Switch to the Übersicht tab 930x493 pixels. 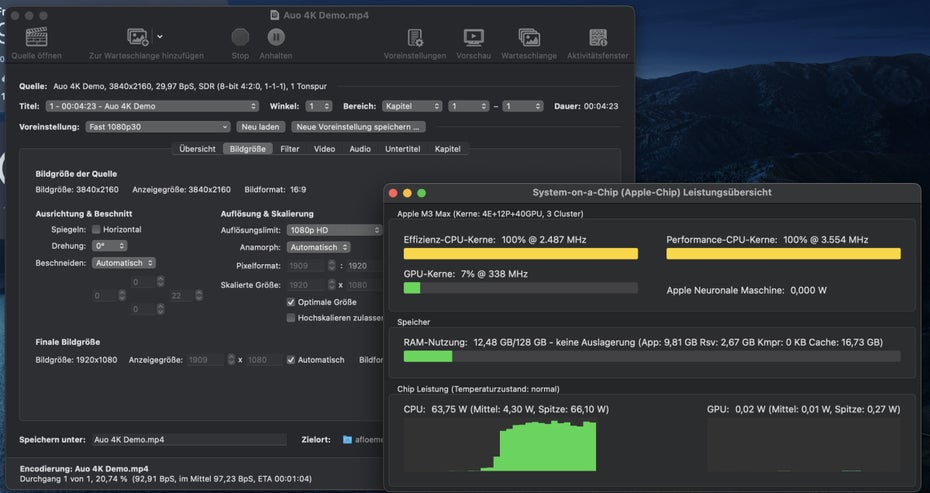198,149
